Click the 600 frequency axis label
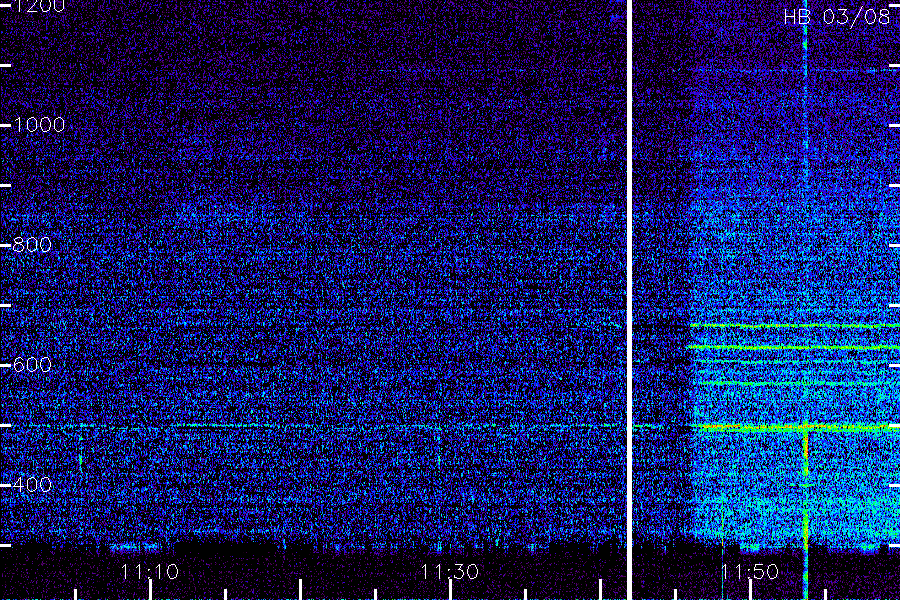Image resolution: width=900 pixels, height=600 pixels. coord(32,365)
